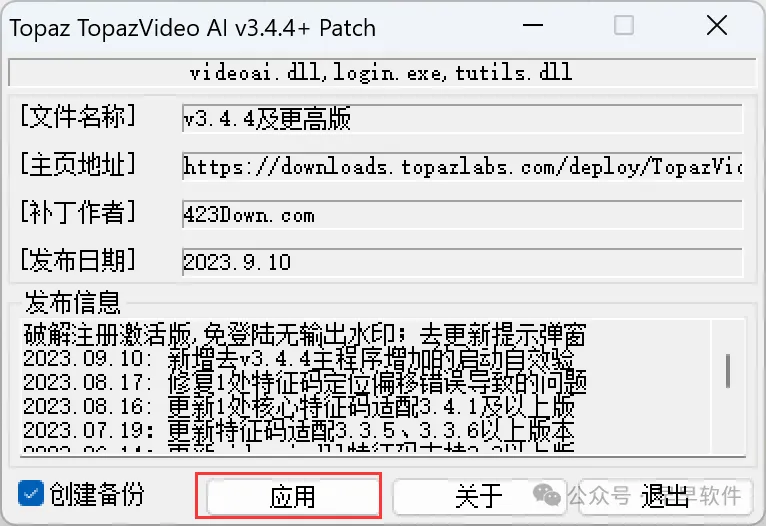
Task: Click the 2023.07.19 changelog line
Action: (298, 431)
